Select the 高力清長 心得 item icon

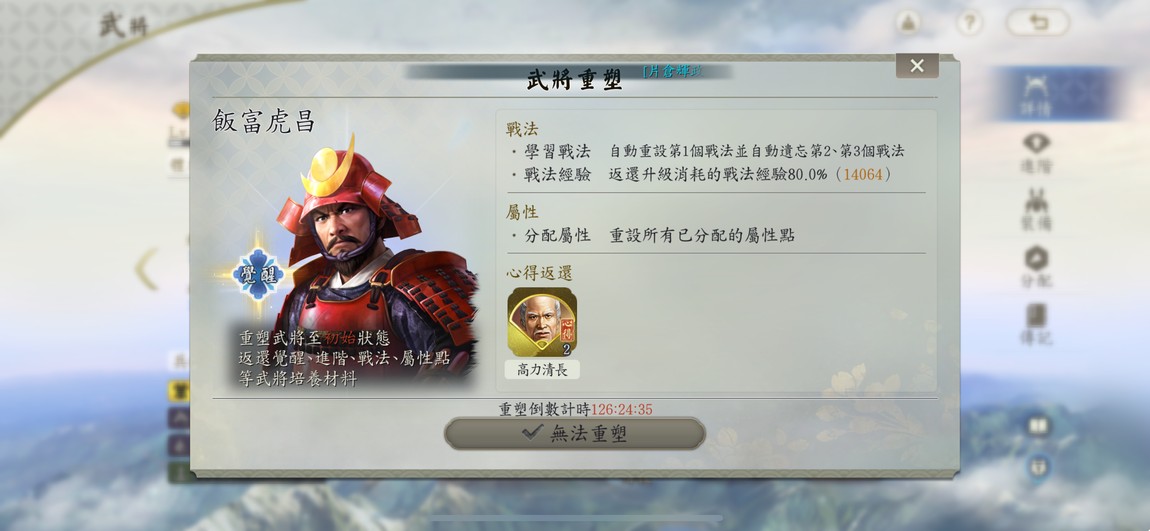[542, 322]
